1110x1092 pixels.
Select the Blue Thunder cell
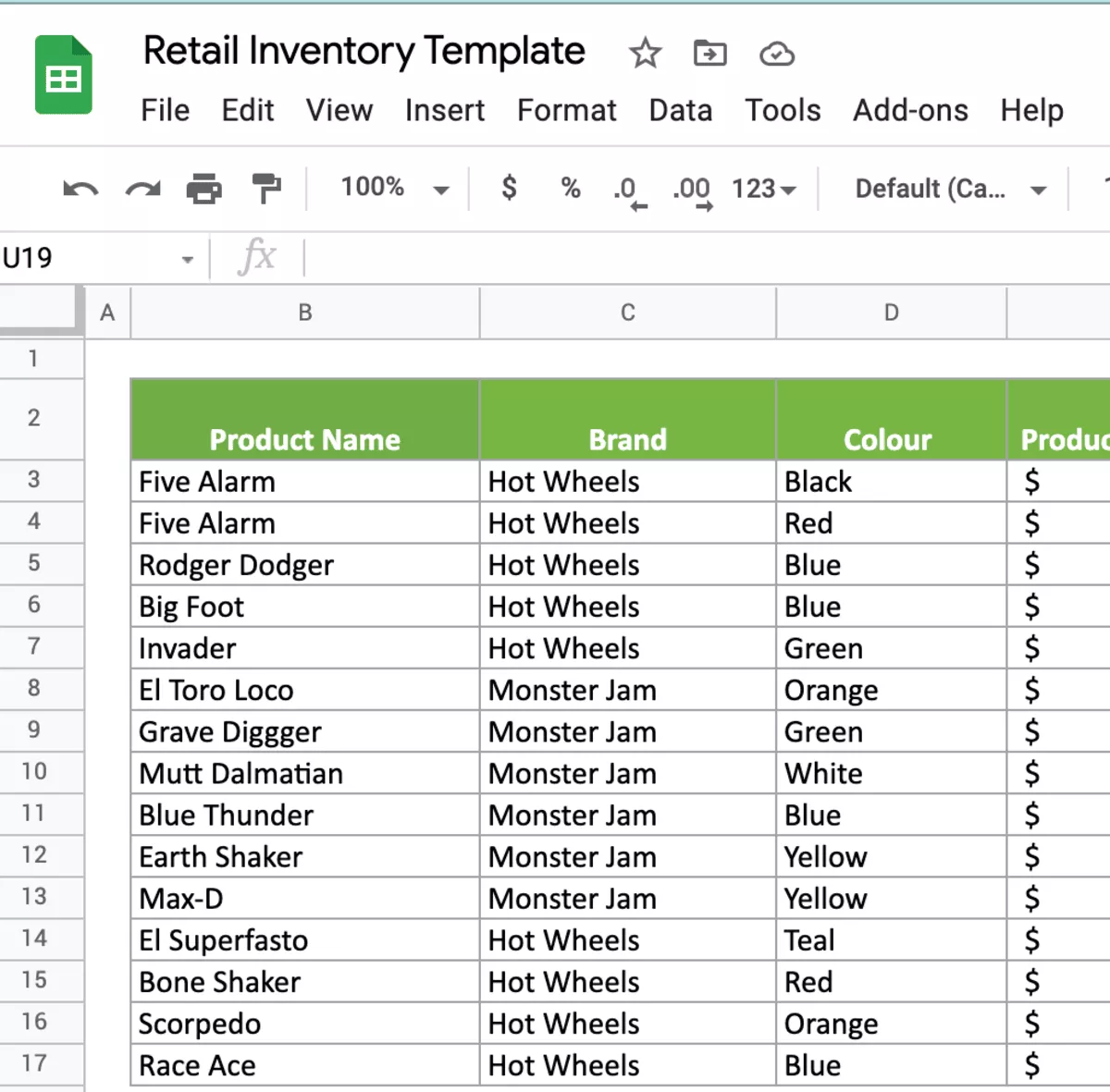tap(305, 815)
